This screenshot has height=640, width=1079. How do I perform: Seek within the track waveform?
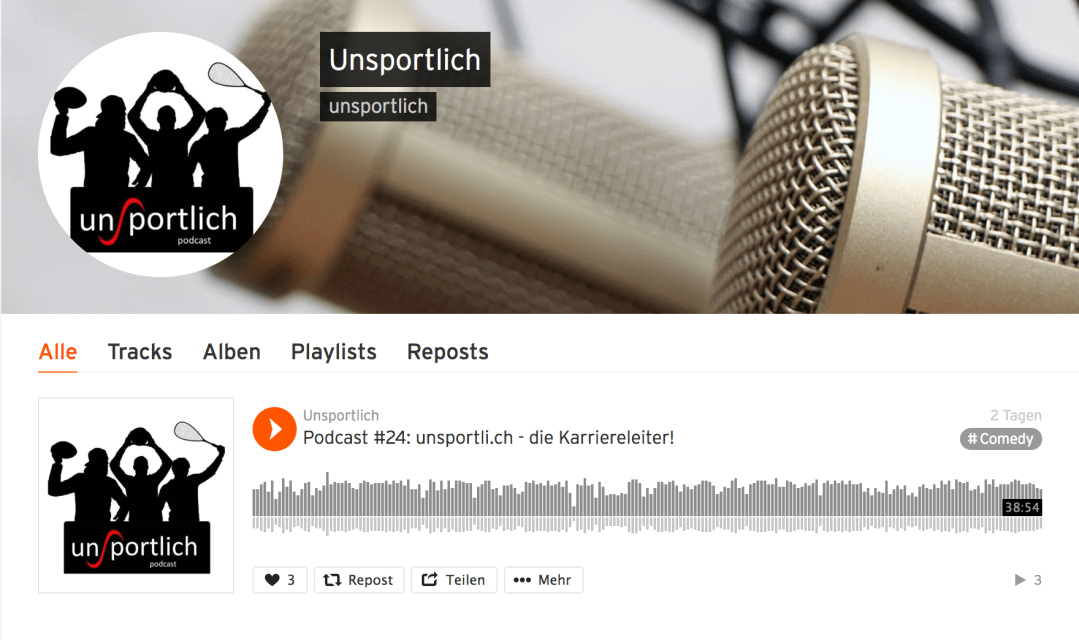pos(647,504)
